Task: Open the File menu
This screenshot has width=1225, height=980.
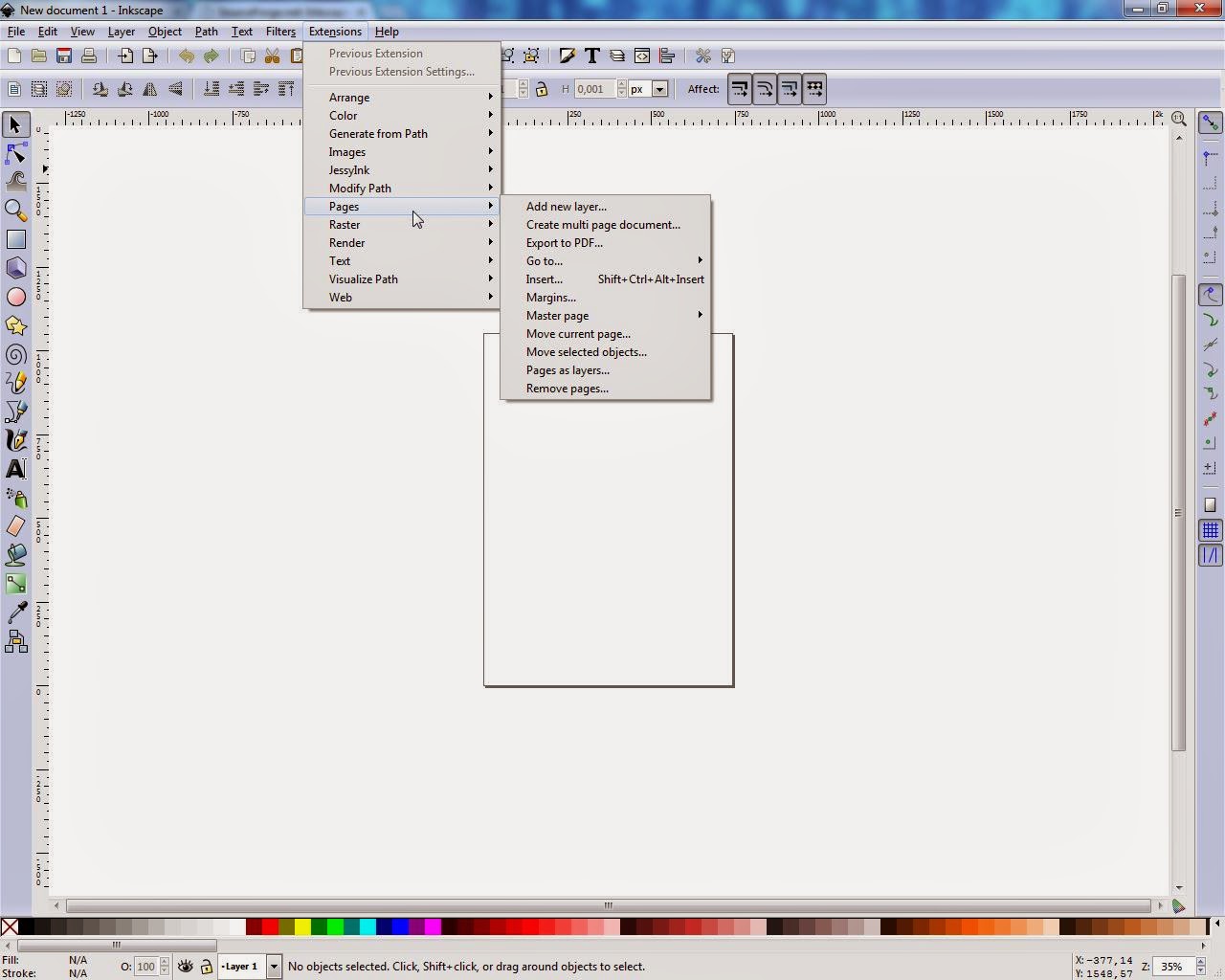Action: [16, 32]
